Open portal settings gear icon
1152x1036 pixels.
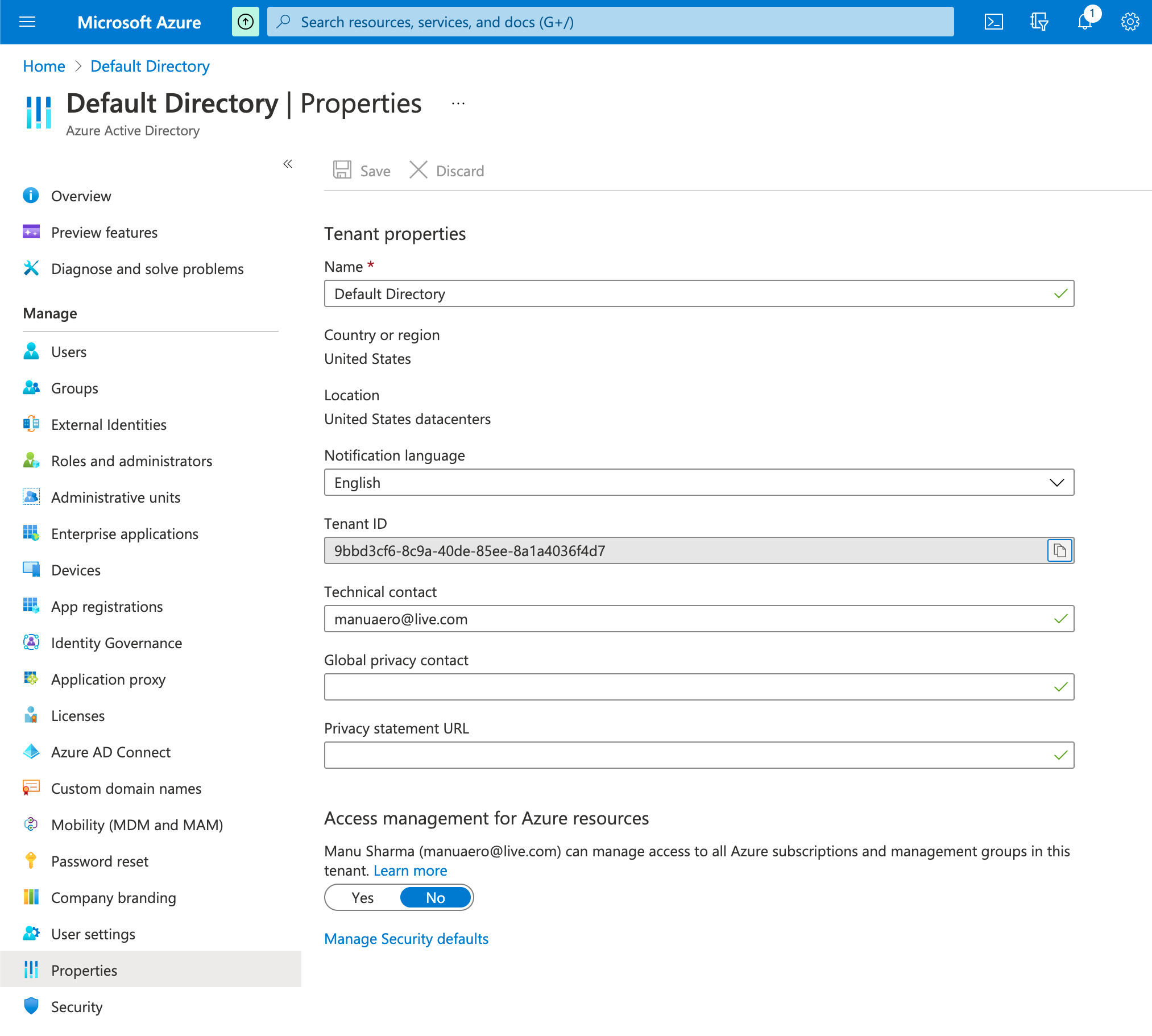click(1130, 22)
